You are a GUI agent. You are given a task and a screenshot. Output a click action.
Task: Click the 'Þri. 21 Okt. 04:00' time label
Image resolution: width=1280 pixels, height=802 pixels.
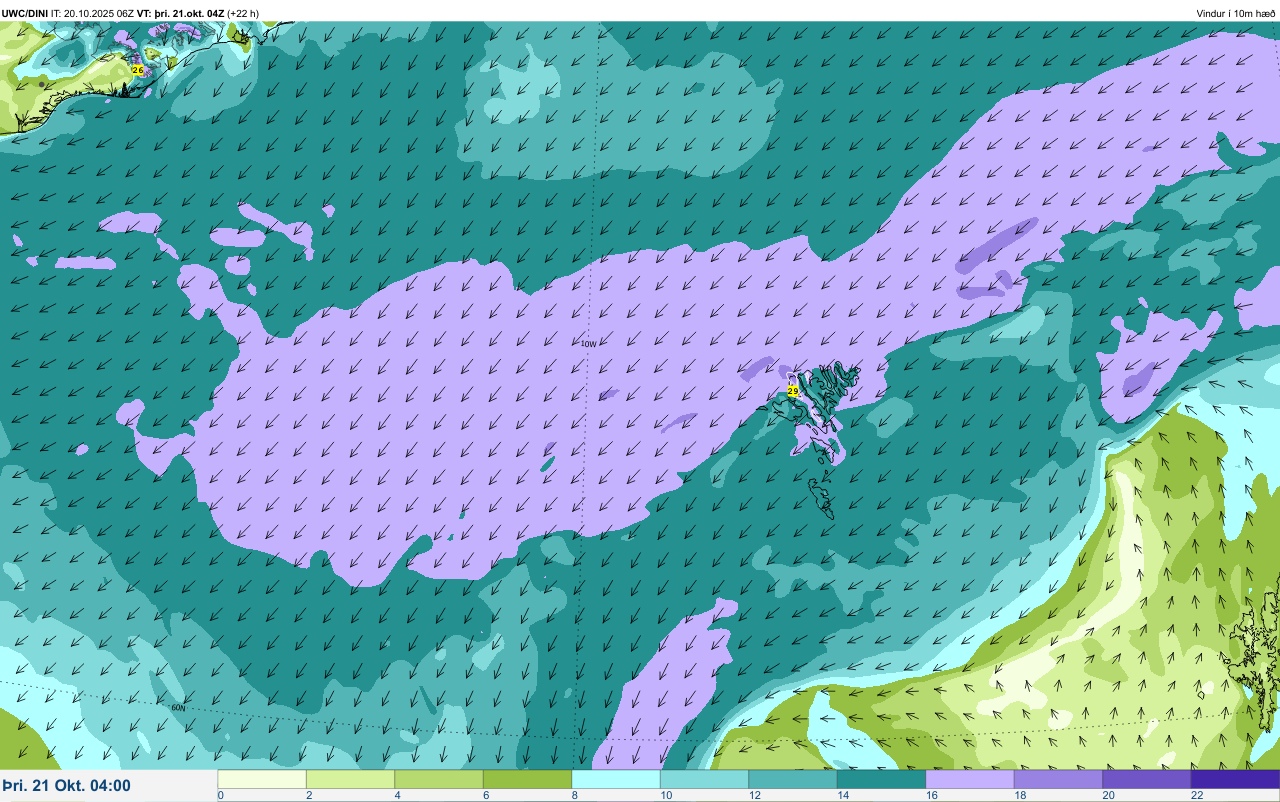pyautogui.click(x=66, y=786)
